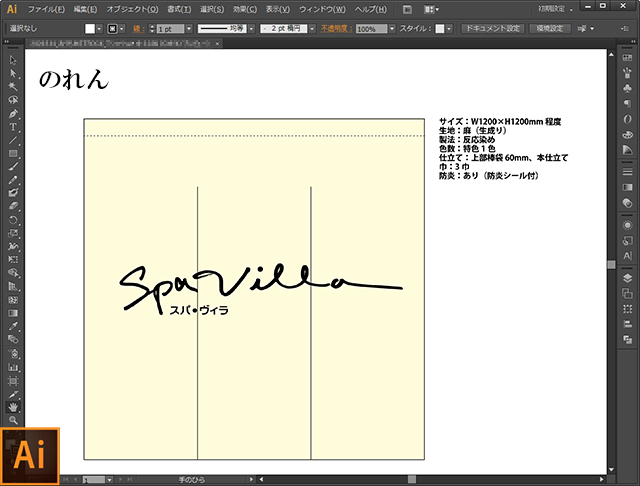Close the open document tab

[x=217, y=43]
